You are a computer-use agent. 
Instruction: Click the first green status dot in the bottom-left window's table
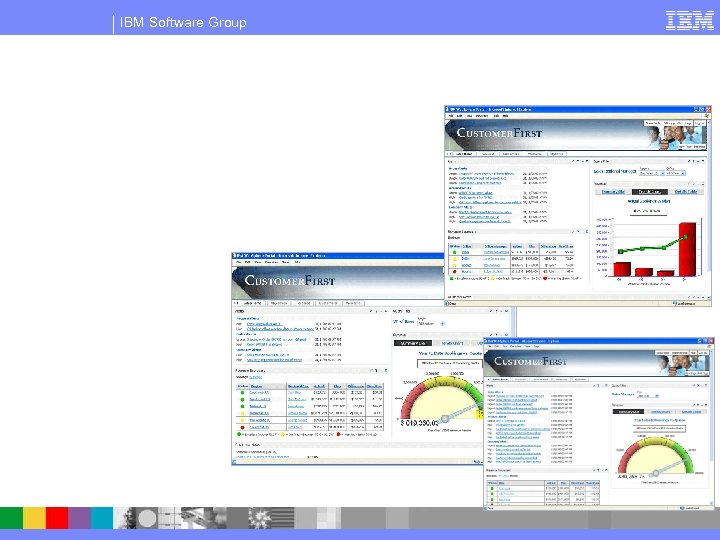tap(242, 393)
